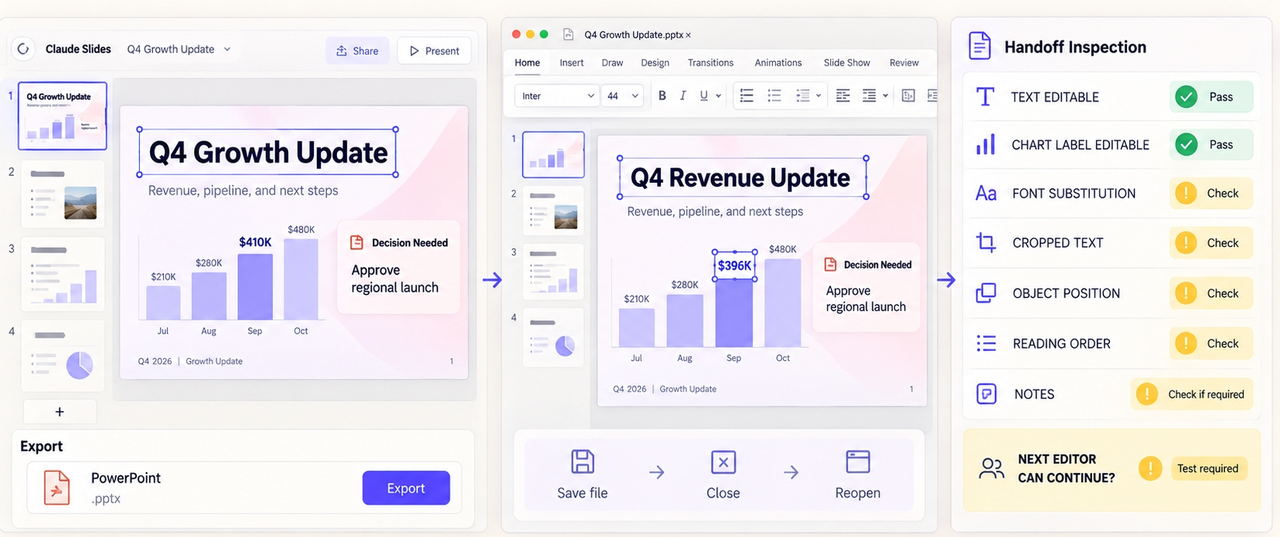The height and width of the screenshot is (537, 1280).
Task: Click the line spacing icon in the ribbon
Action: [x=869, y=96]
